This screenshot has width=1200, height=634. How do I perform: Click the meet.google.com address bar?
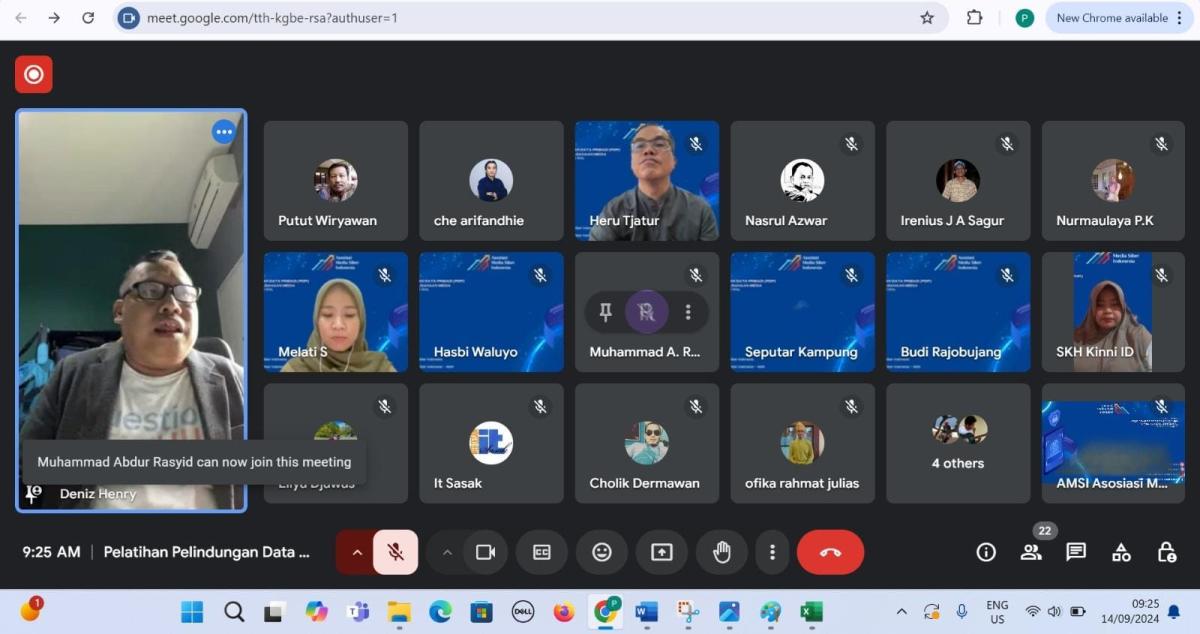(530, 18)
